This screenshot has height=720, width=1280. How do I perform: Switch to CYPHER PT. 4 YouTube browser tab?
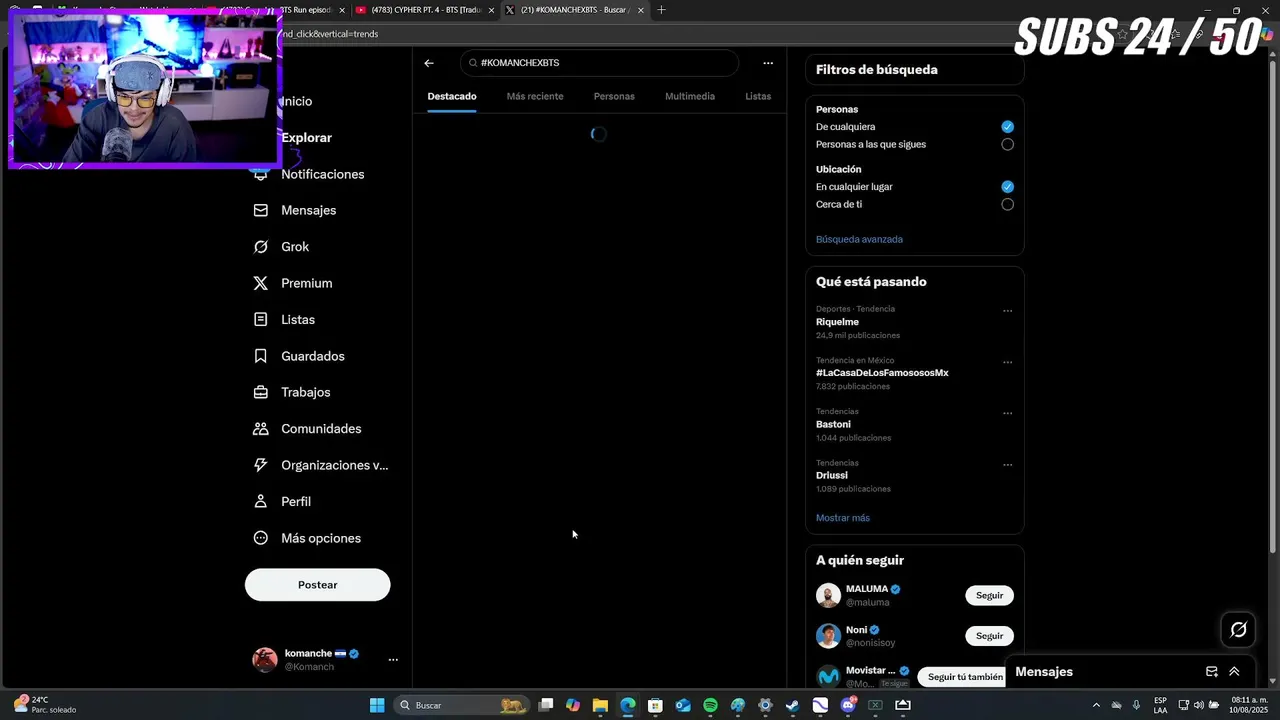coord(426,10)
